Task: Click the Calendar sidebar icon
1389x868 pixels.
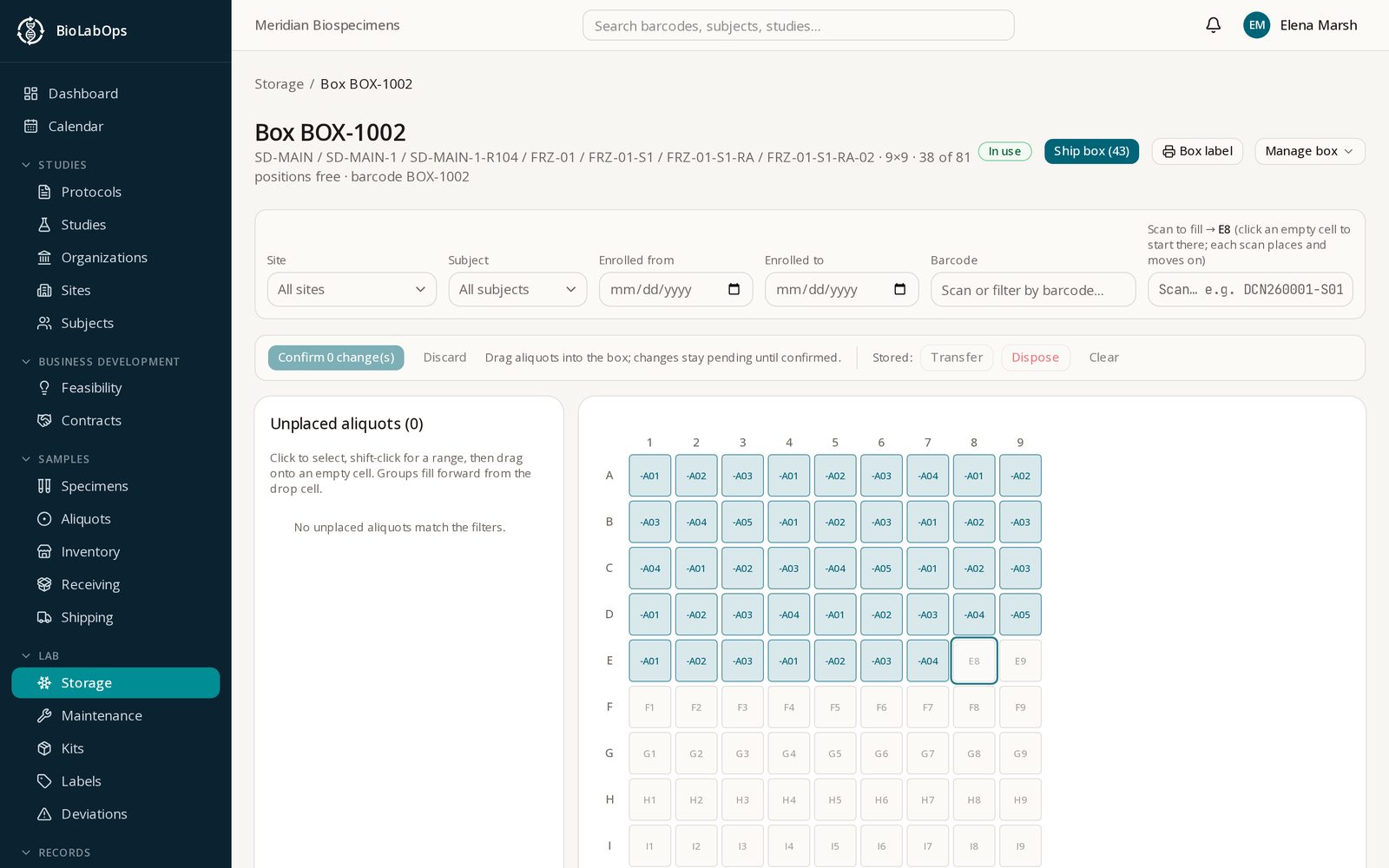Action: pyautogui.click(x=31, y=127)
